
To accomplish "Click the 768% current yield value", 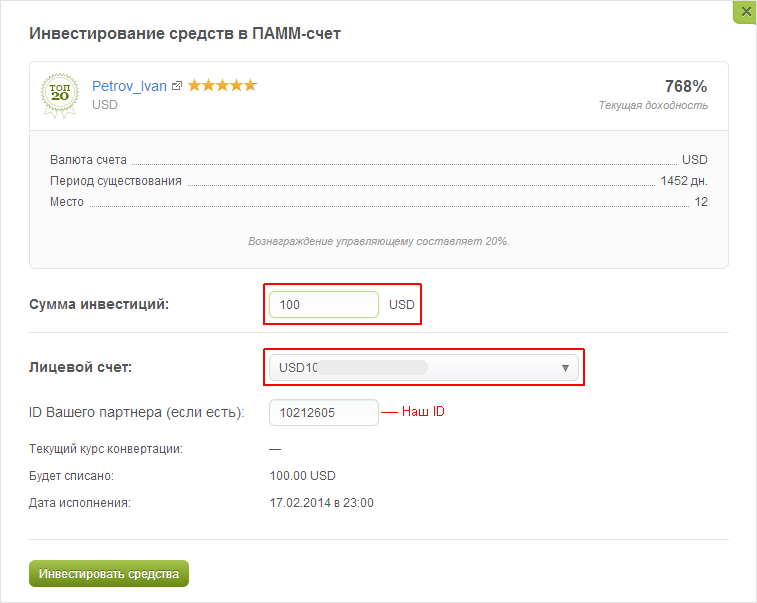I will (686, 86).
